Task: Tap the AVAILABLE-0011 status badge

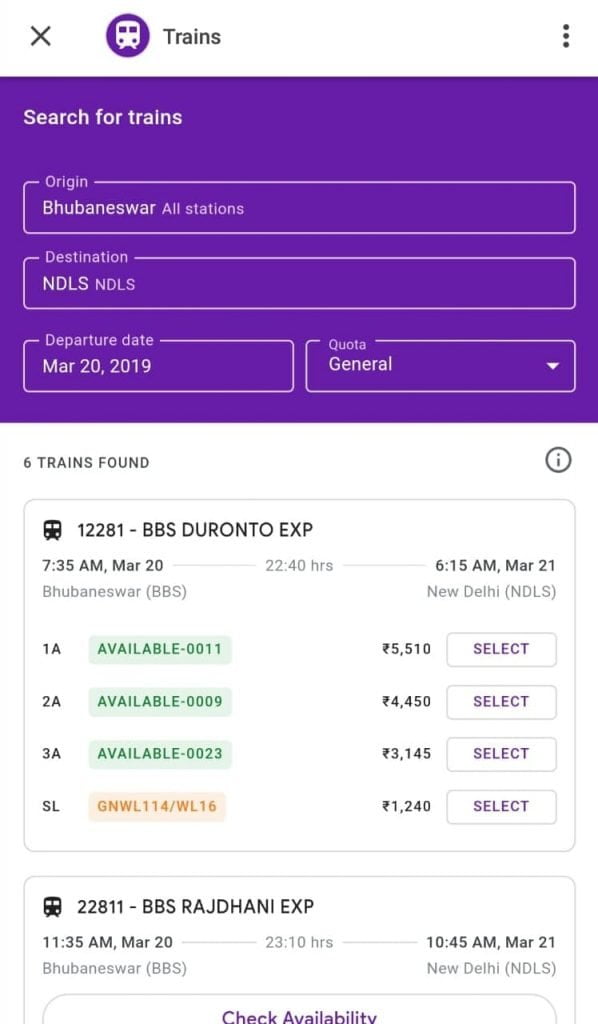Action: click(160, 649)
